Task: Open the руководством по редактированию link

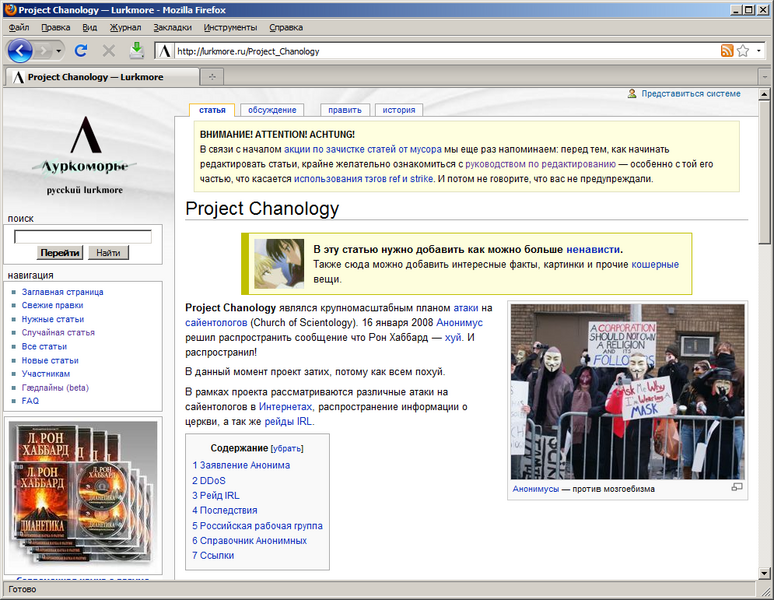Action: (541, 164)
